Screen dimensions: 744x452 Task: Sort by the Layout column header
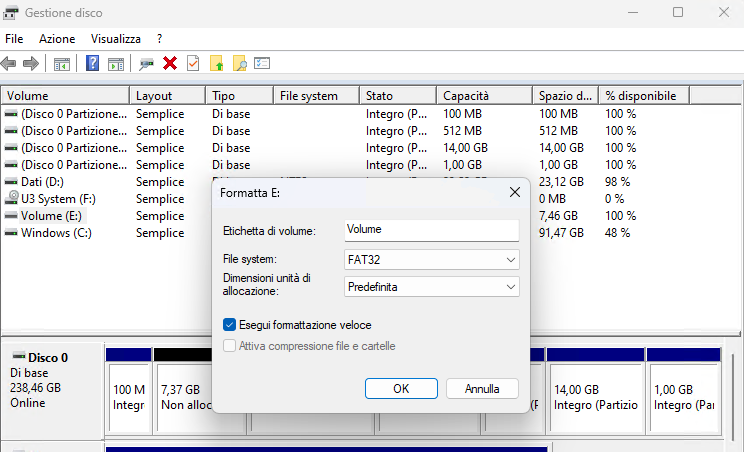167,96
